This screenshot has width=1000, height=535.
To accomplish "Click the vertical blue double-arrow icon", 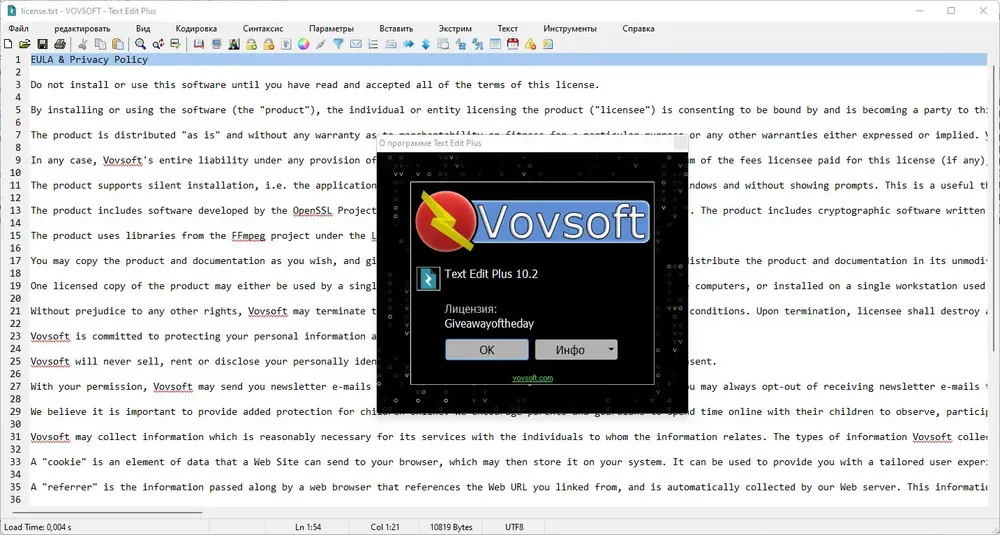I will pos(425,44).
